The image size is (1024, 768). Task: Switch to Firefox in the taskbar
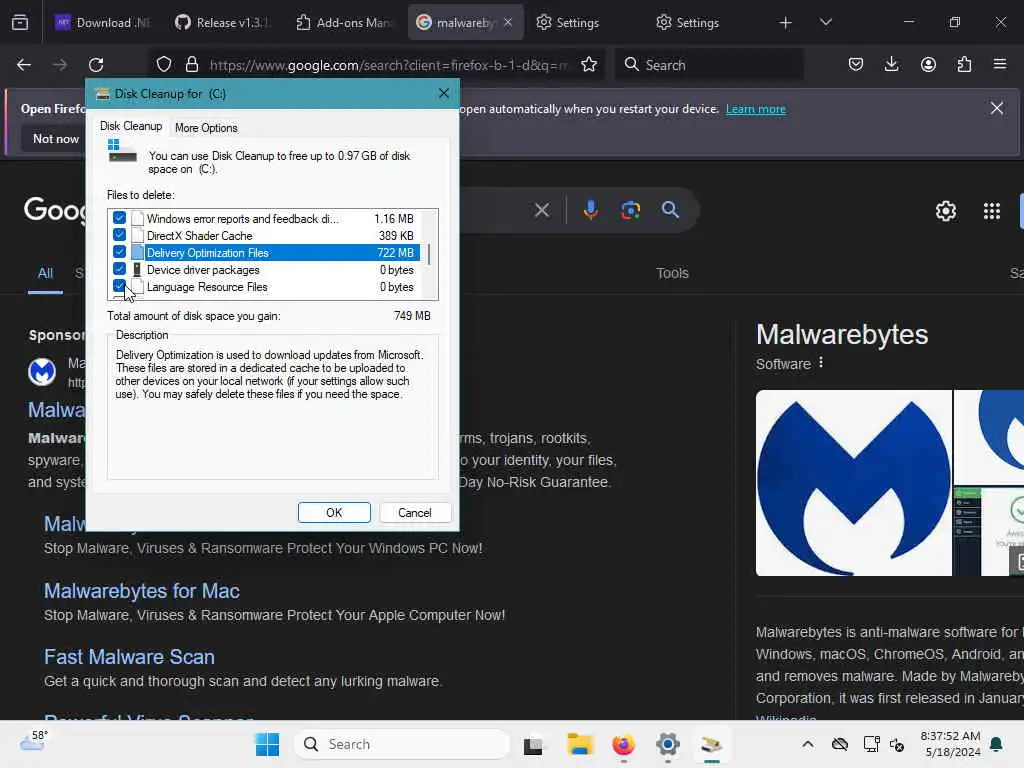[623, 744]
